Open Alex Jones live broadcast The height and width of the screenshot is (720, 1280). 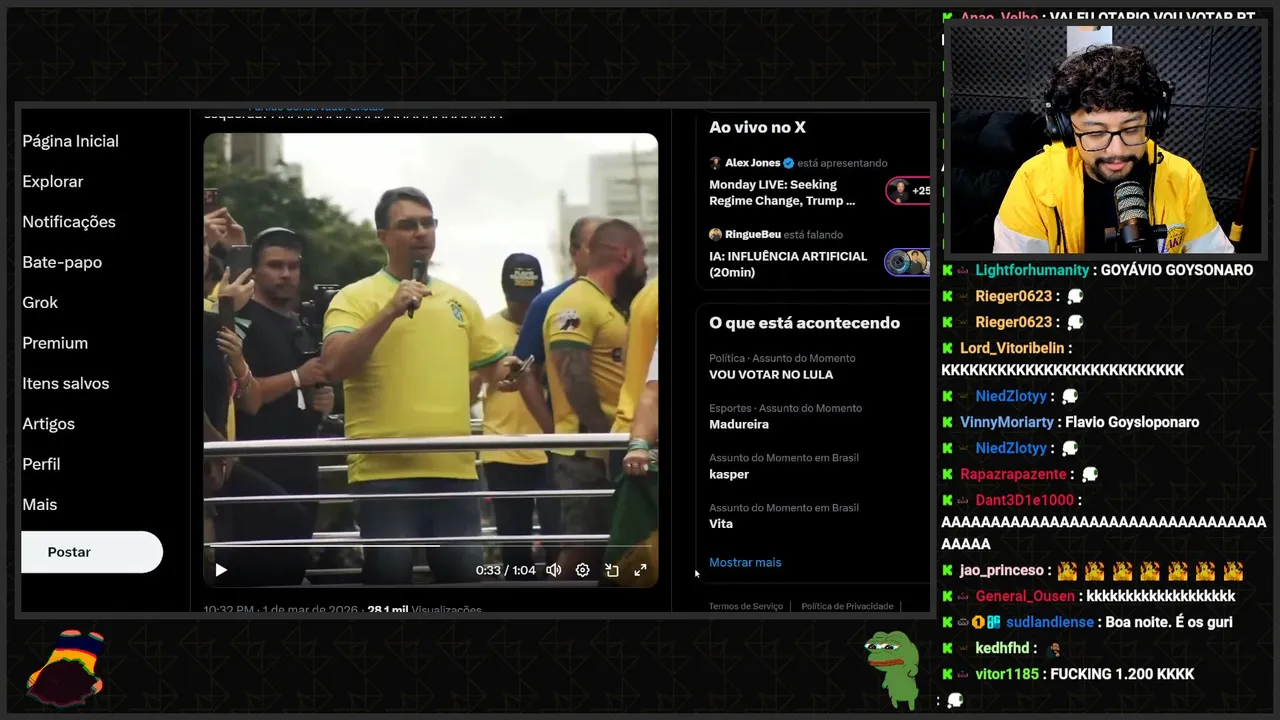coord(782,192)
